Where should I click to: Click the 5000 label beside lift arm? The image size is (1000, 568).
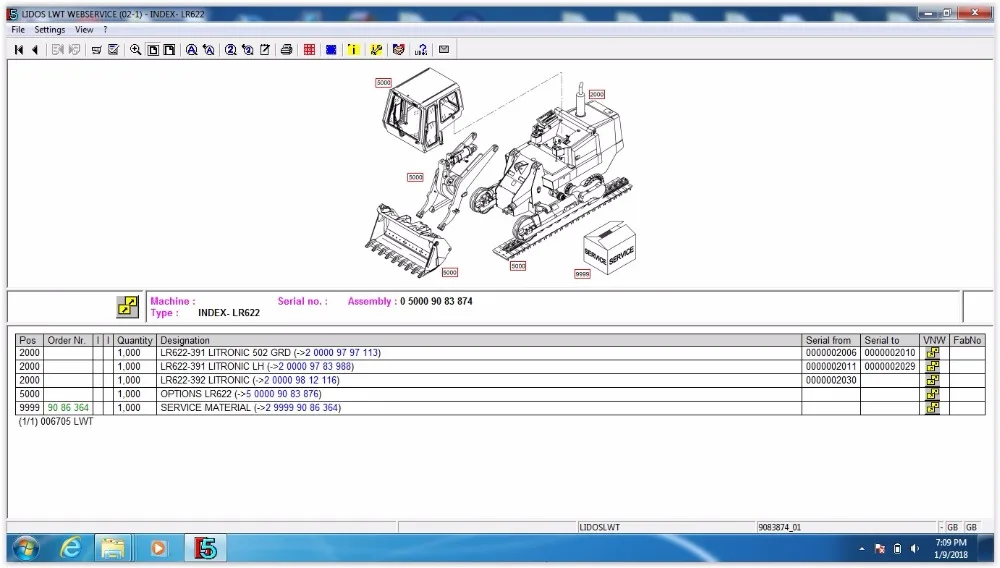(x=415, y=177)
